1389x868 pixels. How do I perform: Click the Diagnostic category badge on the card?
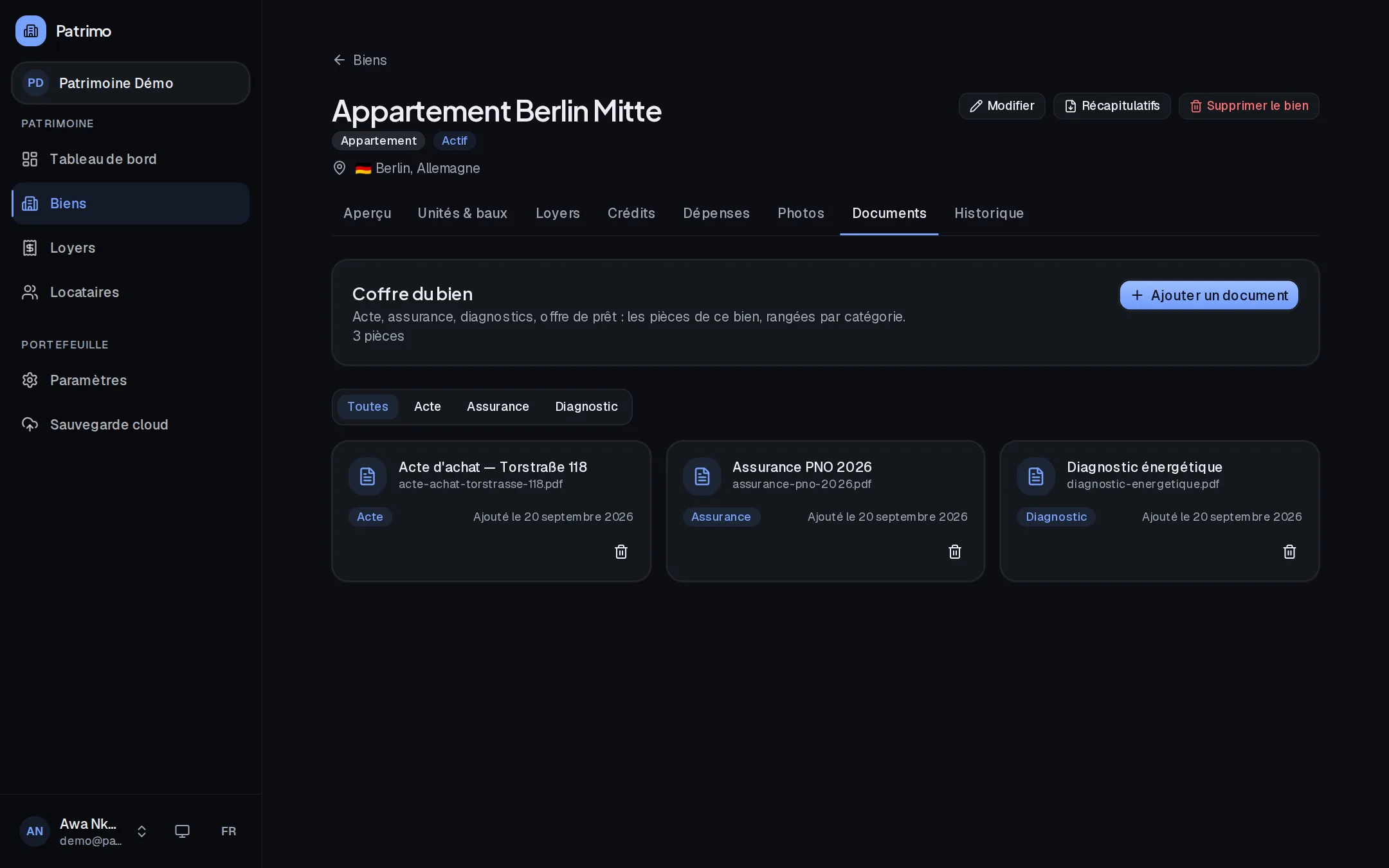1056,517
